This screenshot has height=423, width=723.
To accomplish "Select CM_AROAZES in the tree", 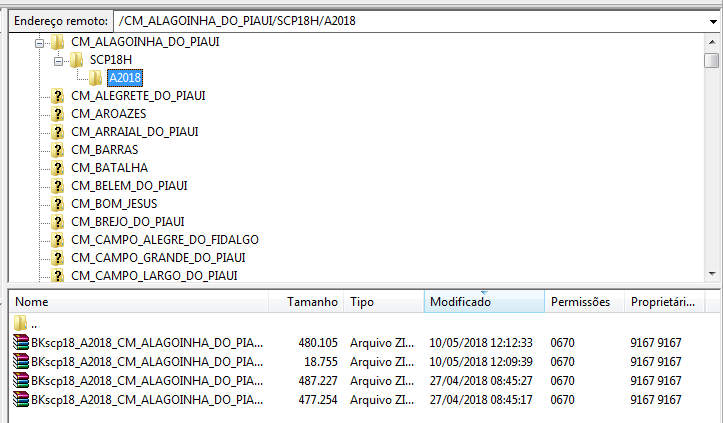I will [x=108, y=114].
